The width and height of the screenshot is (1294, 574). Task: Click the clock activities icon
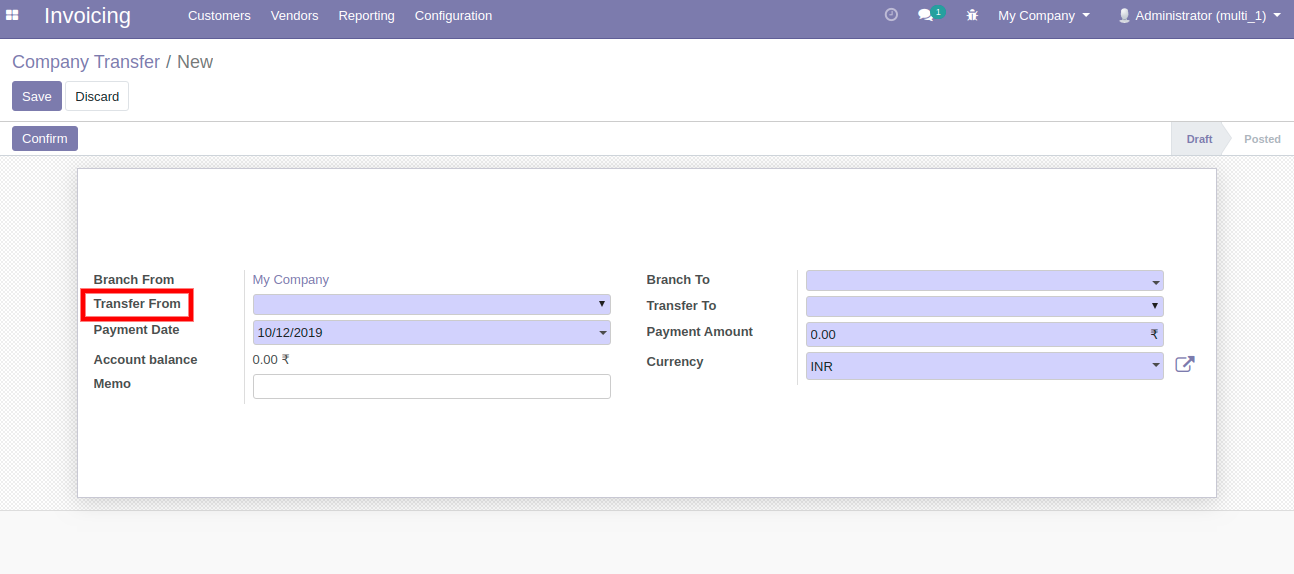[x=891, y=15]
